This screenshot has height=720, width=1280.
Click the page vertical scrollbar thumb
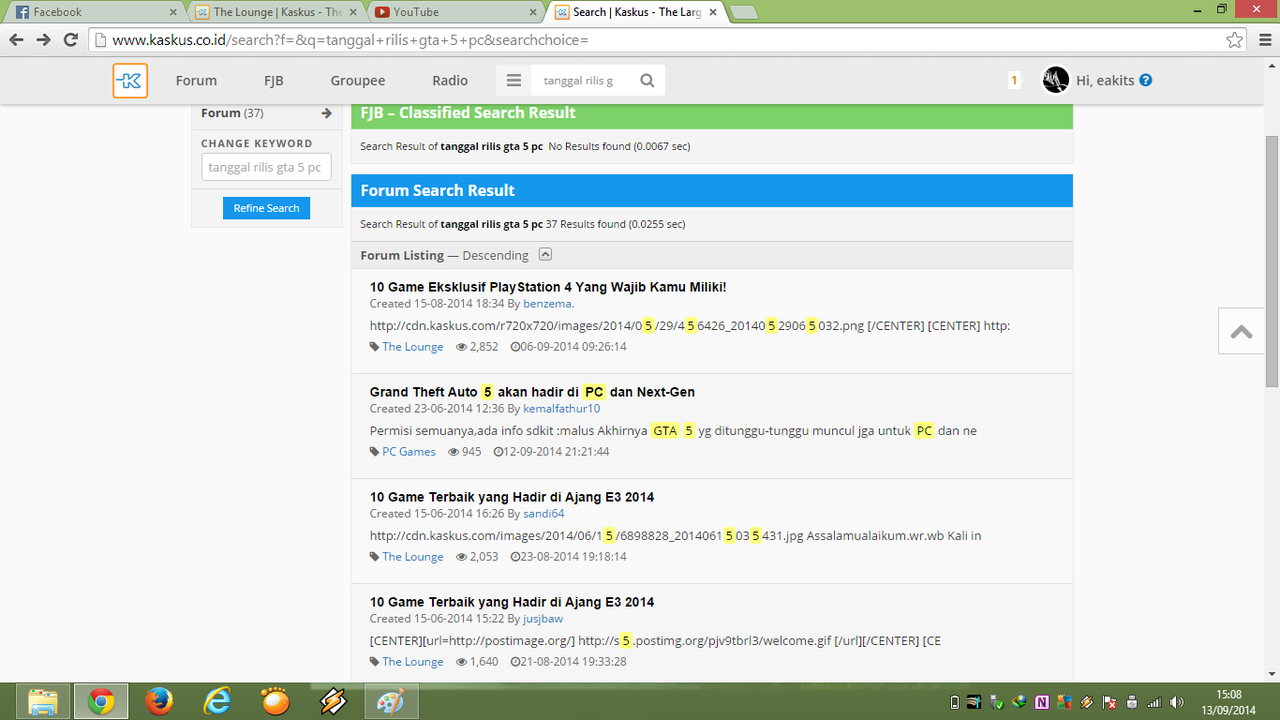pyautogui.click(x=1272, y=260)
